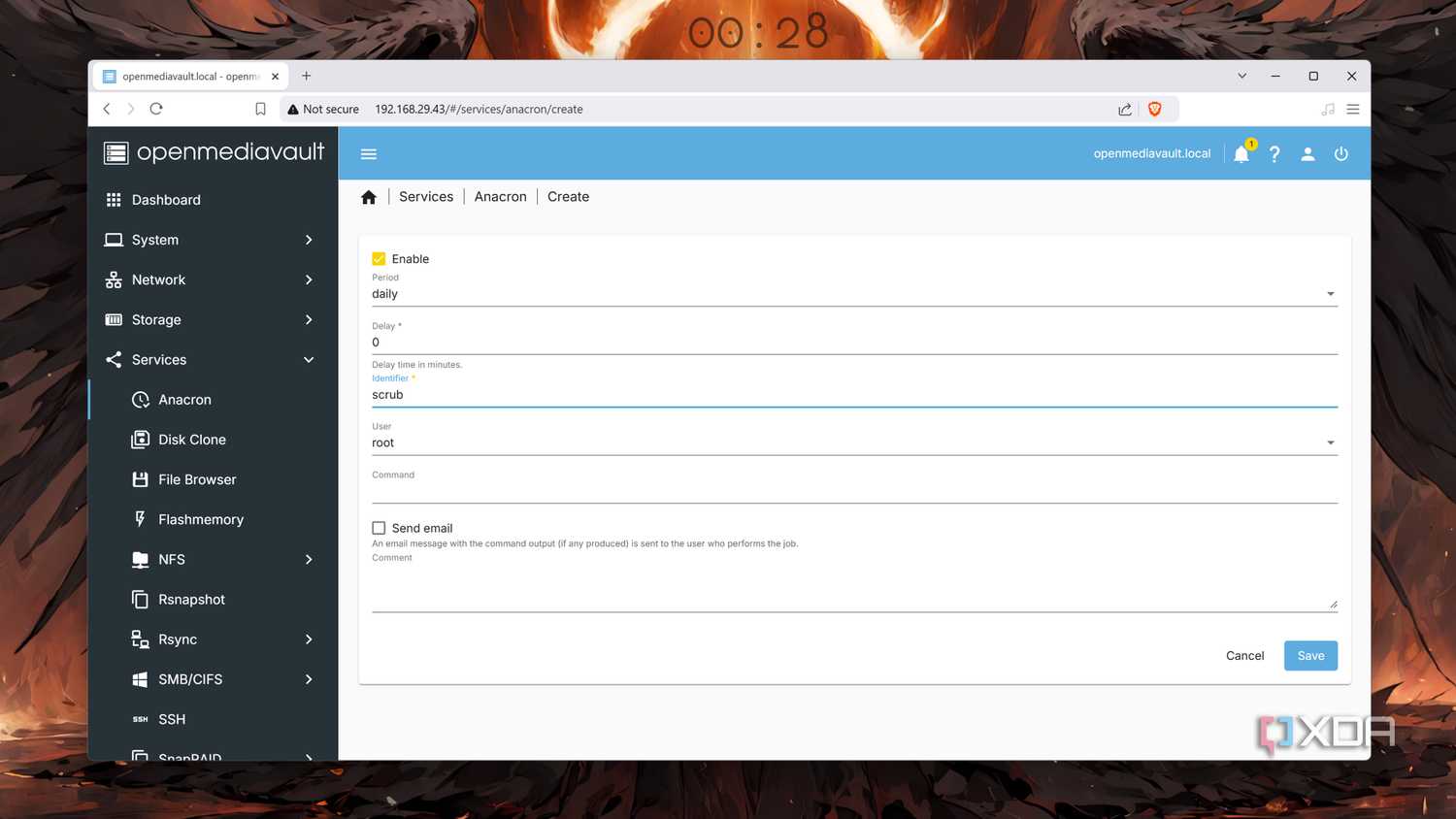Expand the Rsync submenu chevron

point(309,639)
